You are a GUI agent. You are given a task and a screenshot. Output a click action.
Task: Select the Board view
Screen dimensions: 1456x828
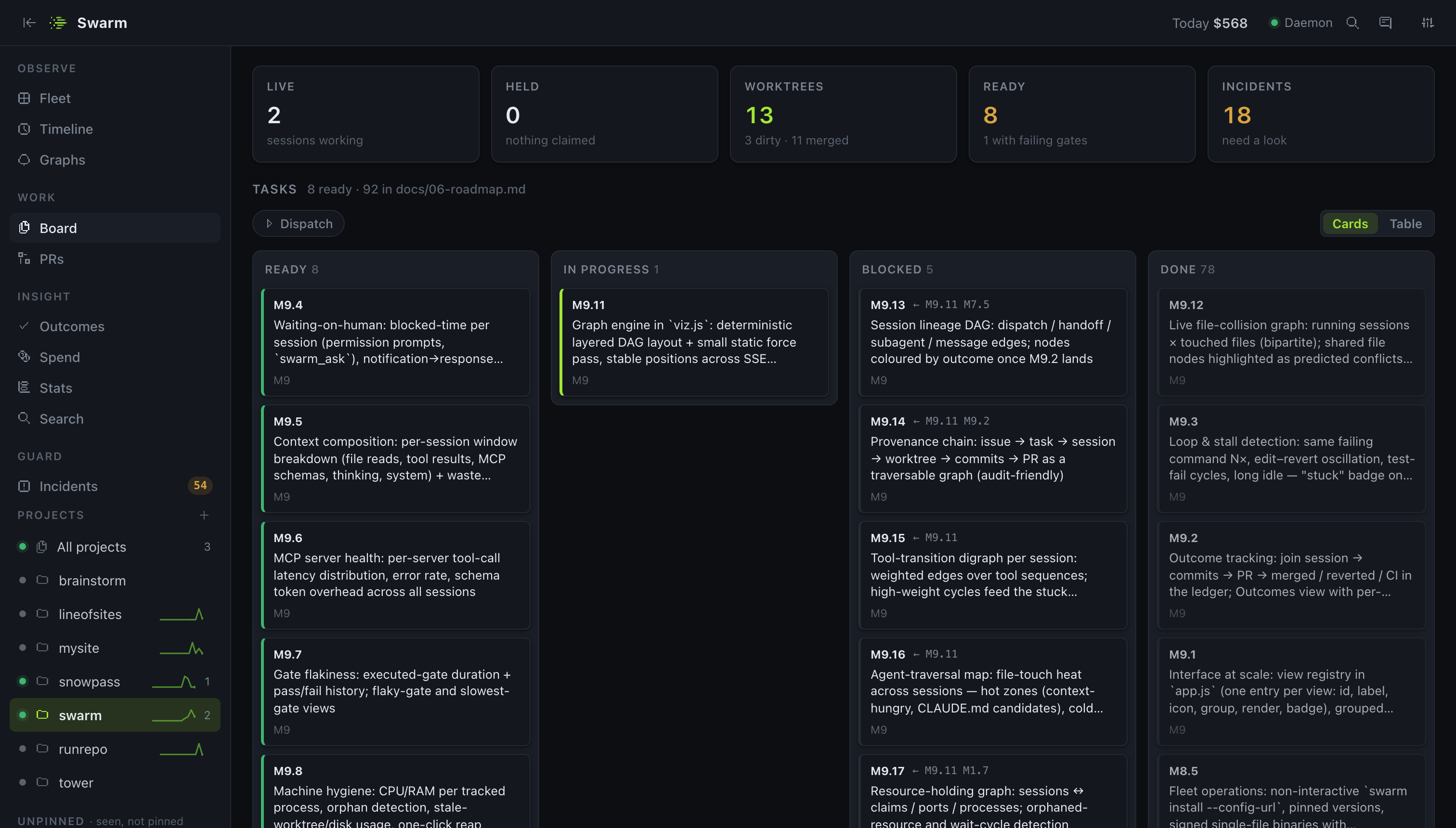[x=115, y=228]
